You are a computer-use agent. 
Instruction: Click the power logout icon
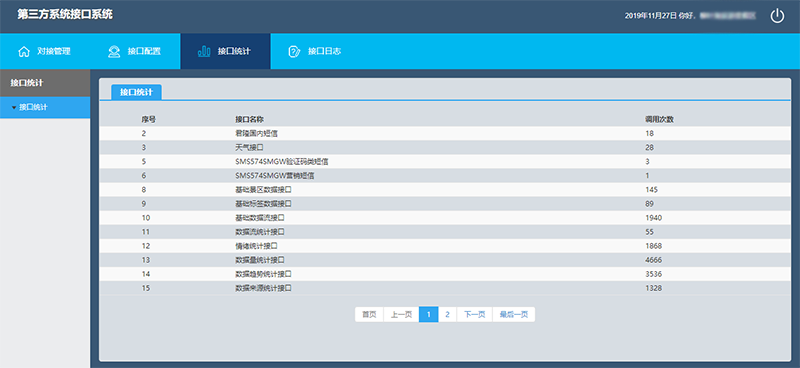tap(777, 16)
